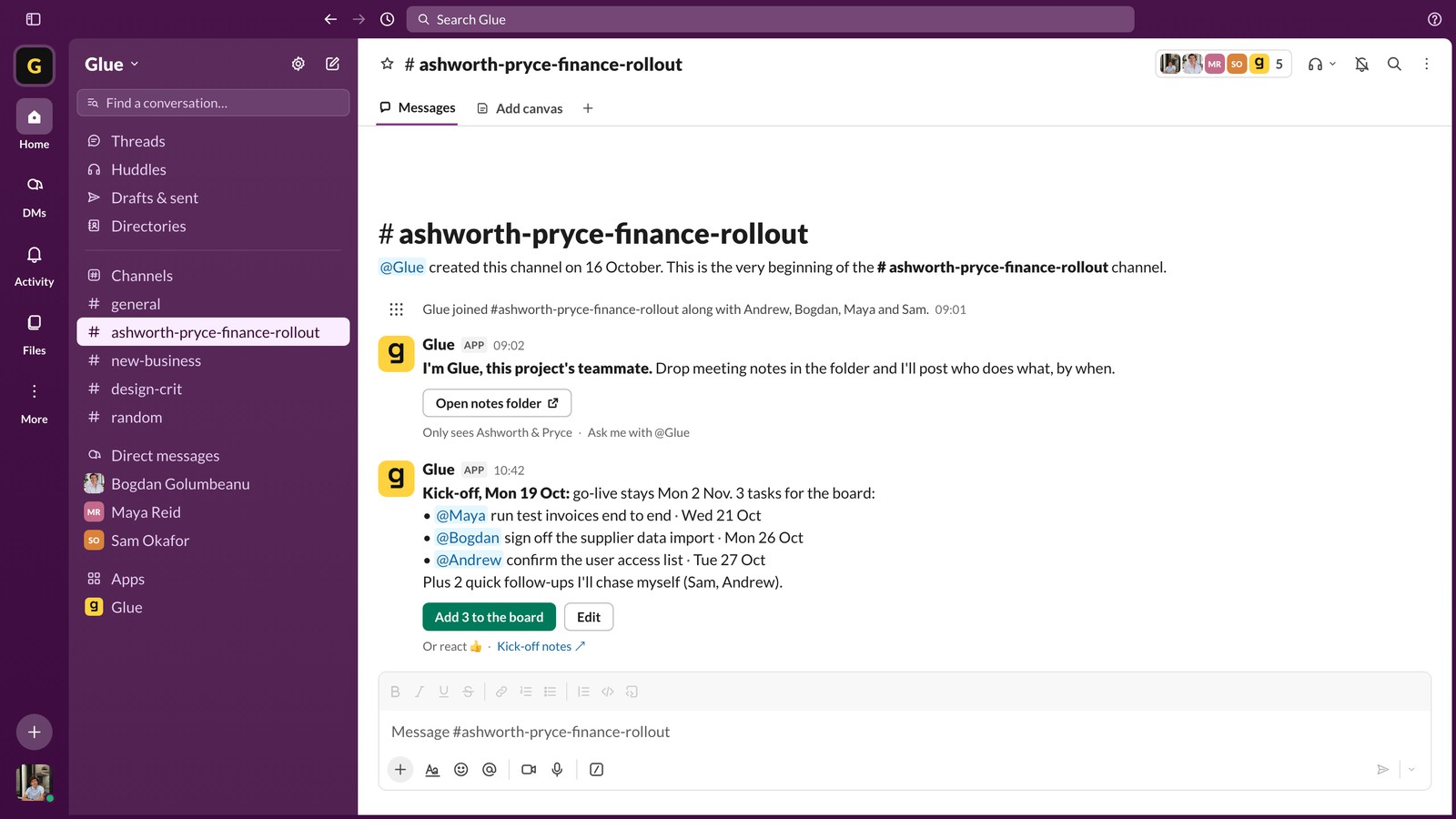
Task: Open the help question mark icon
Action: tap(1434, 19)
